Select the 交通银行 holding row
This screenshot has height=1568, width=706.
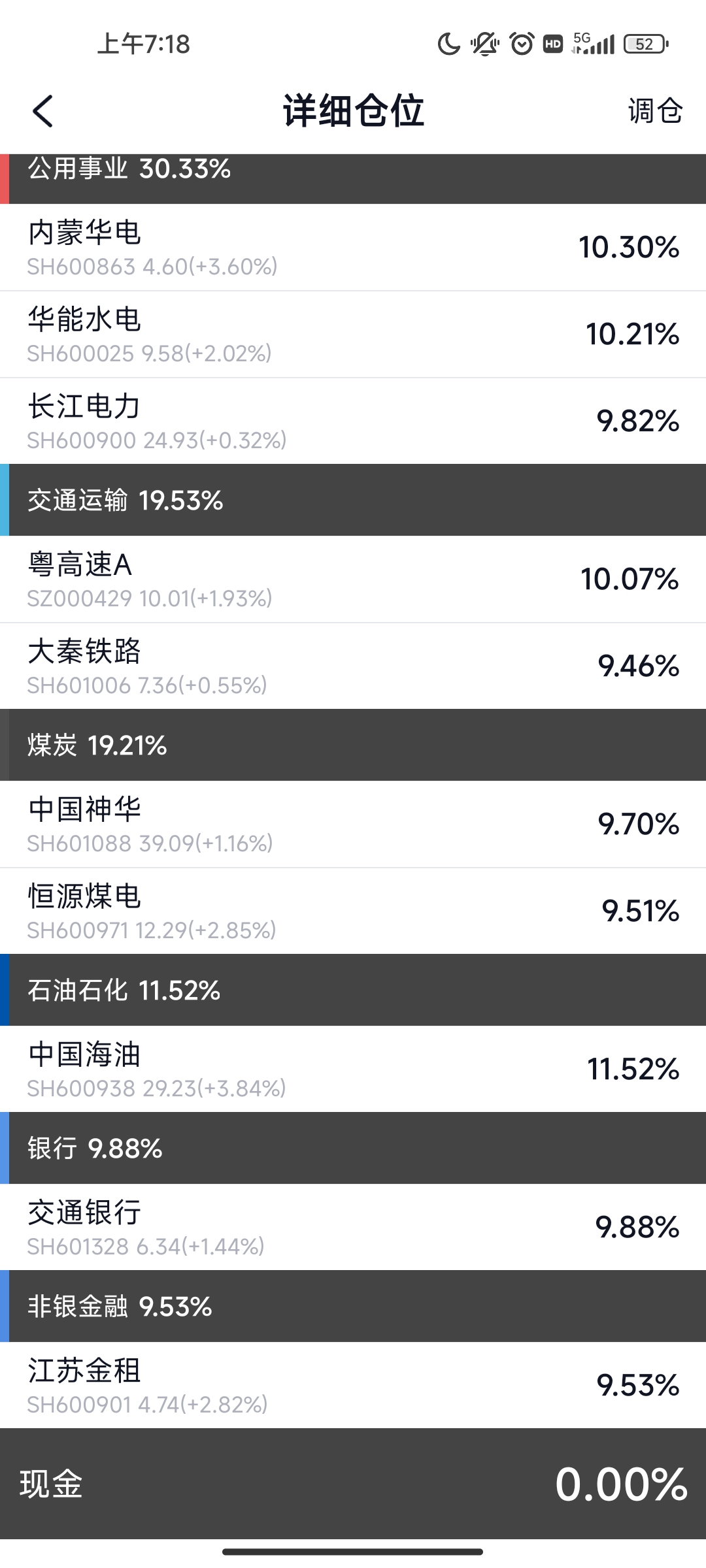[353, 1228]
